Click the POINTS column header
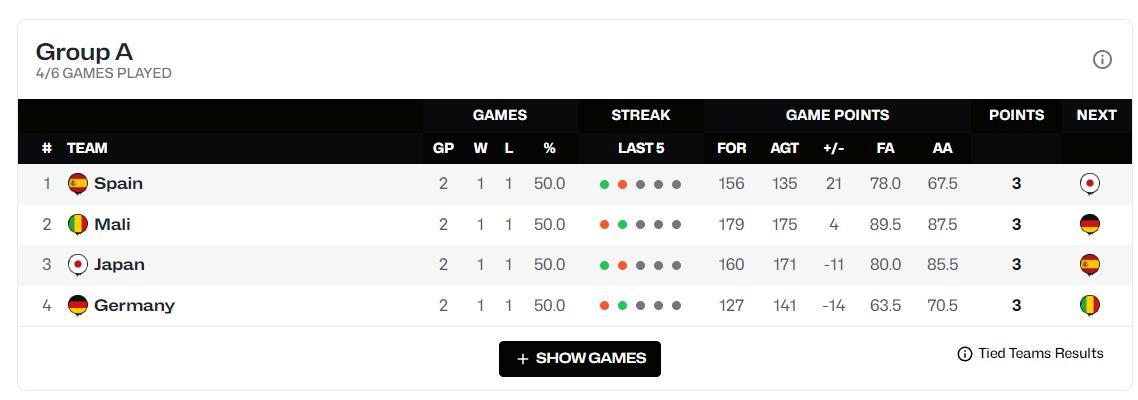 1016,115
